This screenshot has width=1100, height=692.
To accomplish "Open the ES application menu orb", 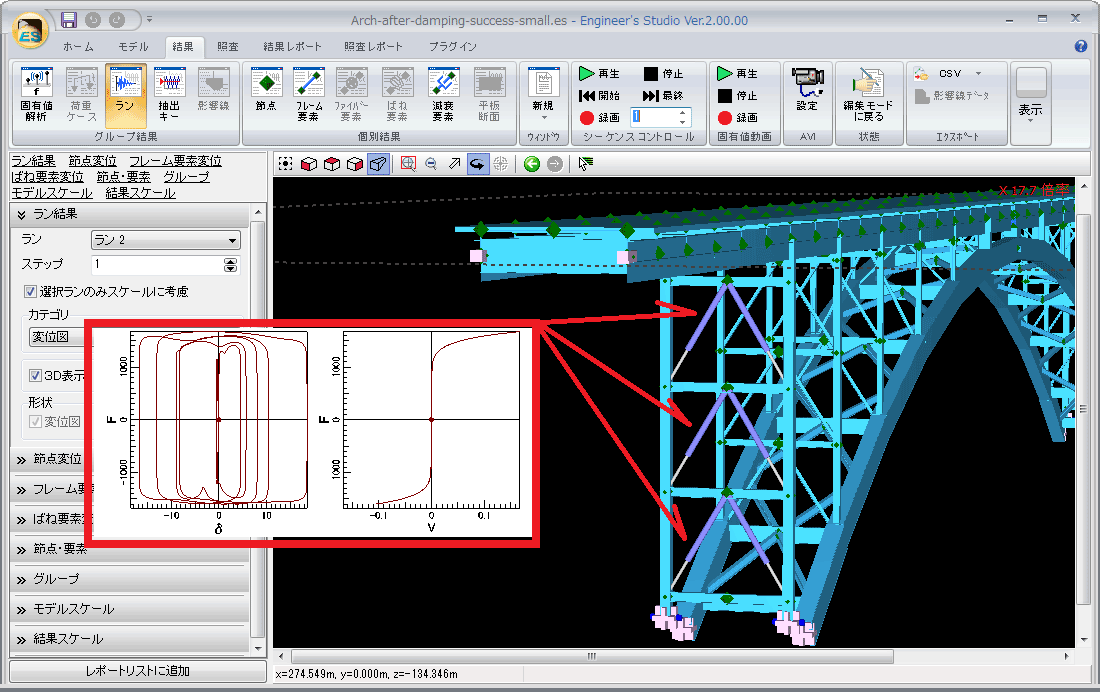I will pyautogui.click(x=30, y=31).
